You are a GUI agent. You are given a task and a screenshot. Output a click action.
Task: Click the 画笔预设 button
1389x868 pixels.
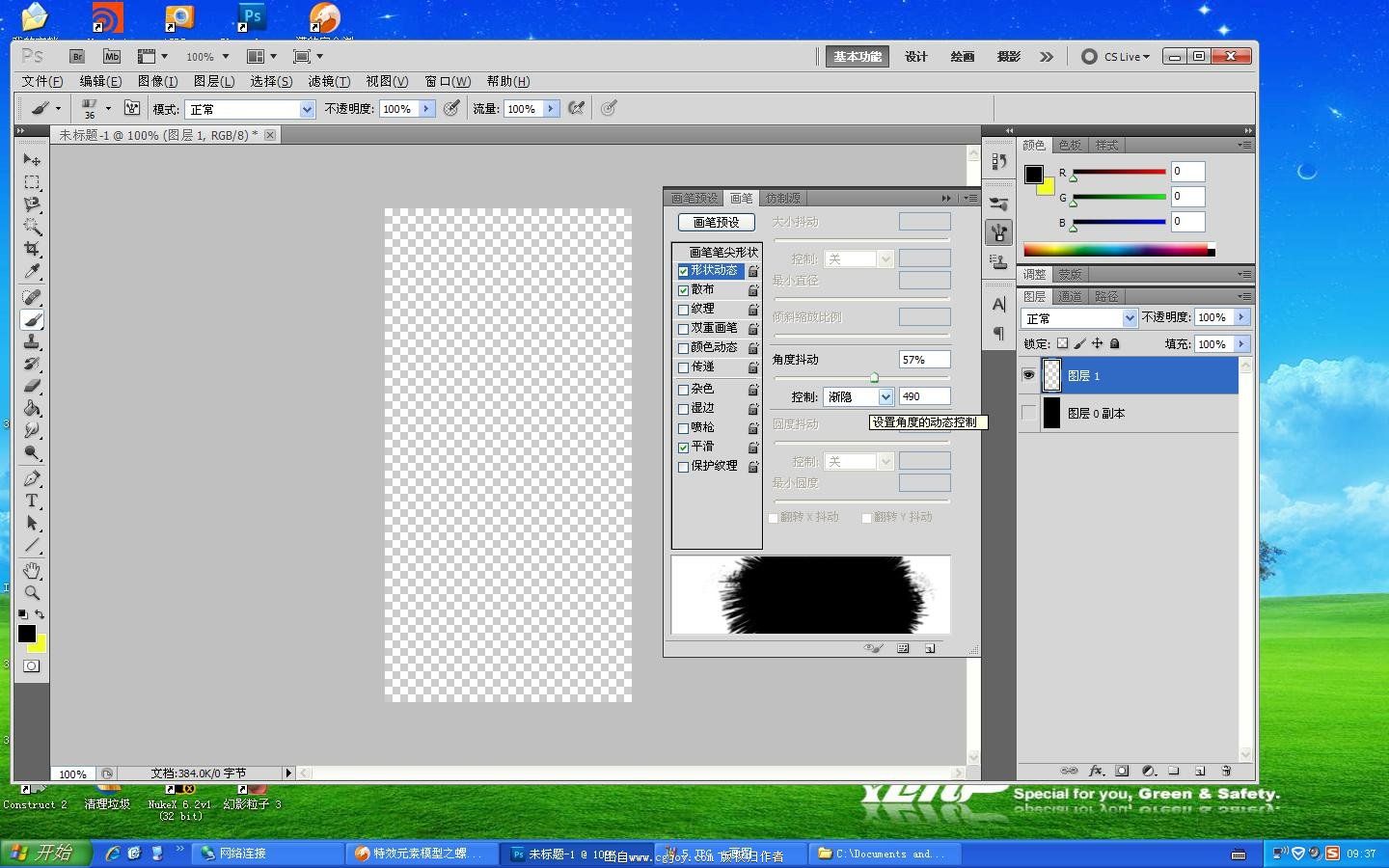coord(717,223)
